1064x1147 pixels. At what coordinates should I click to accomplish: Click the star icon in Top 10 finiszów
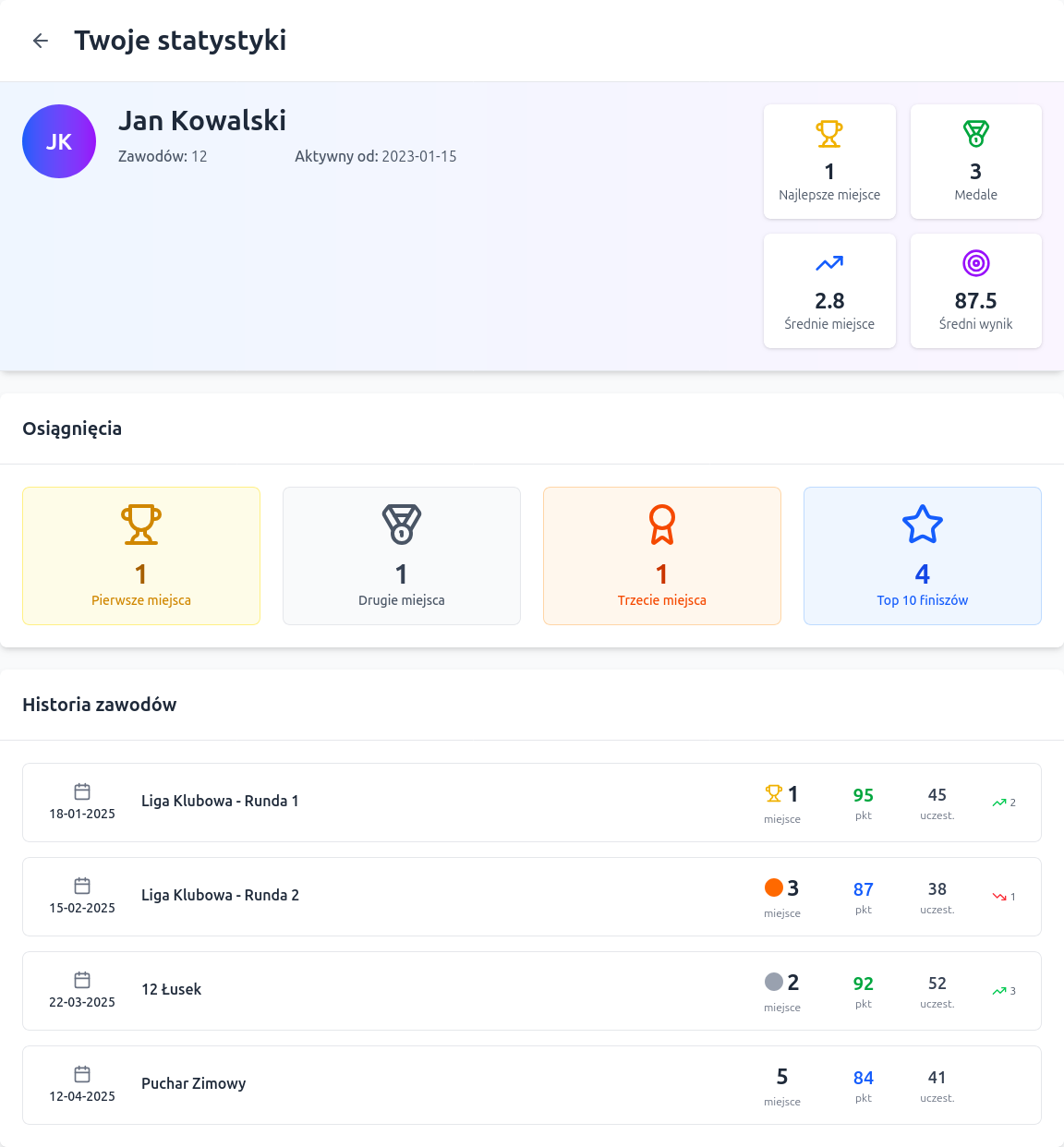point(922,524)
